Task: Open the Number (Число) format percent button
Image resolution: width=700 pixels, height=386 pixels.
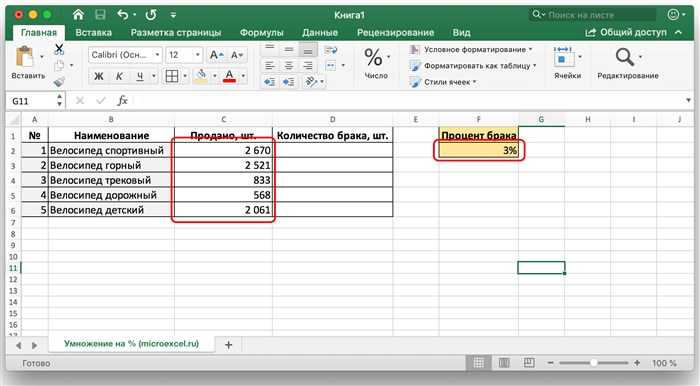Action: (x=374, y=58)
